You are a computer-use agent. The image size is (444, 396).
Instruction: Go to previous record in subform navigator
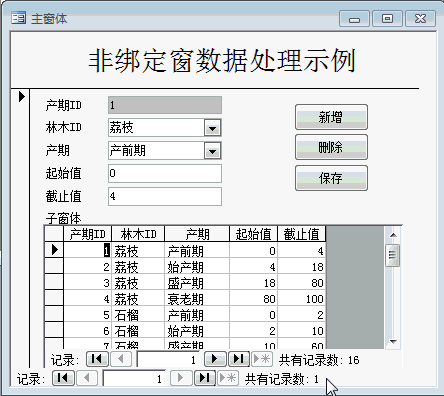tap(120, 359)
